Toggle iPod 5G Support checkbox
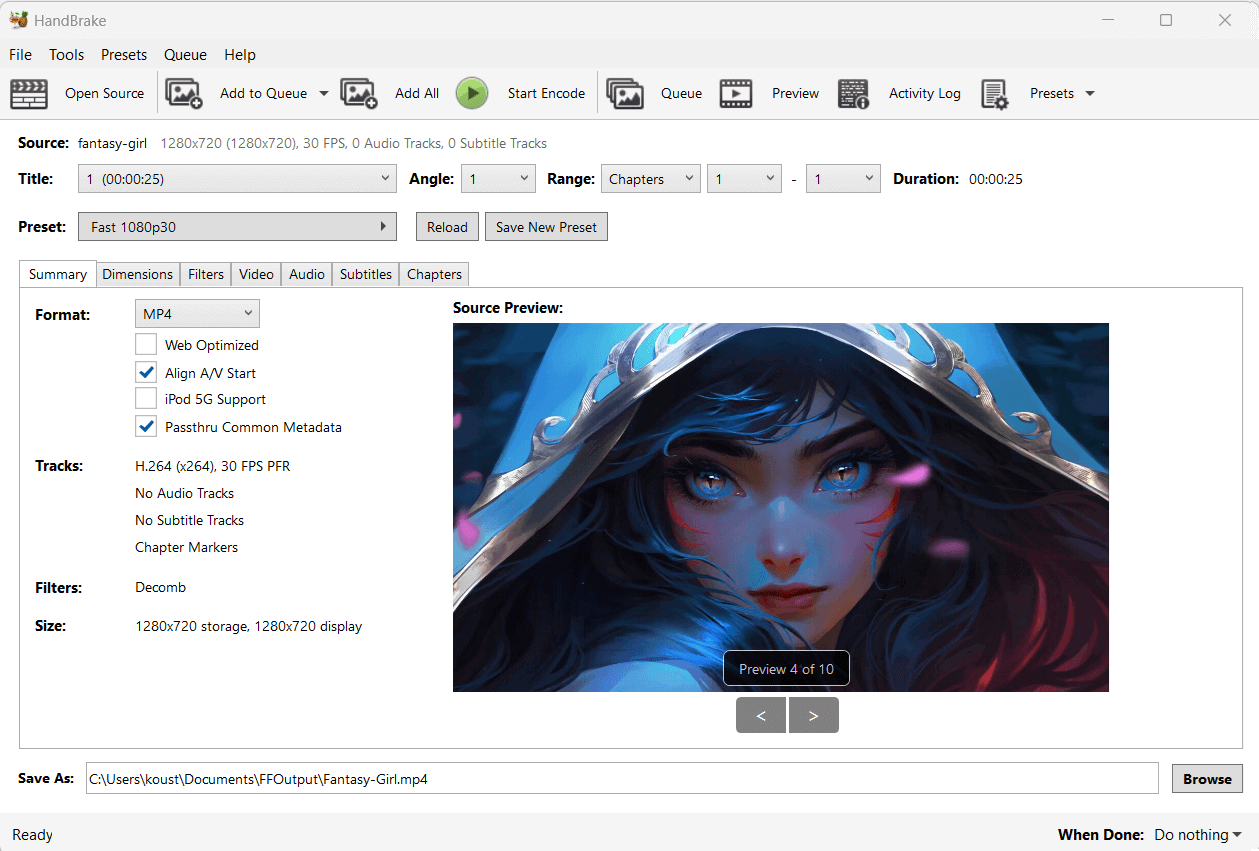The image size is (1259, 851). [146, 399]
